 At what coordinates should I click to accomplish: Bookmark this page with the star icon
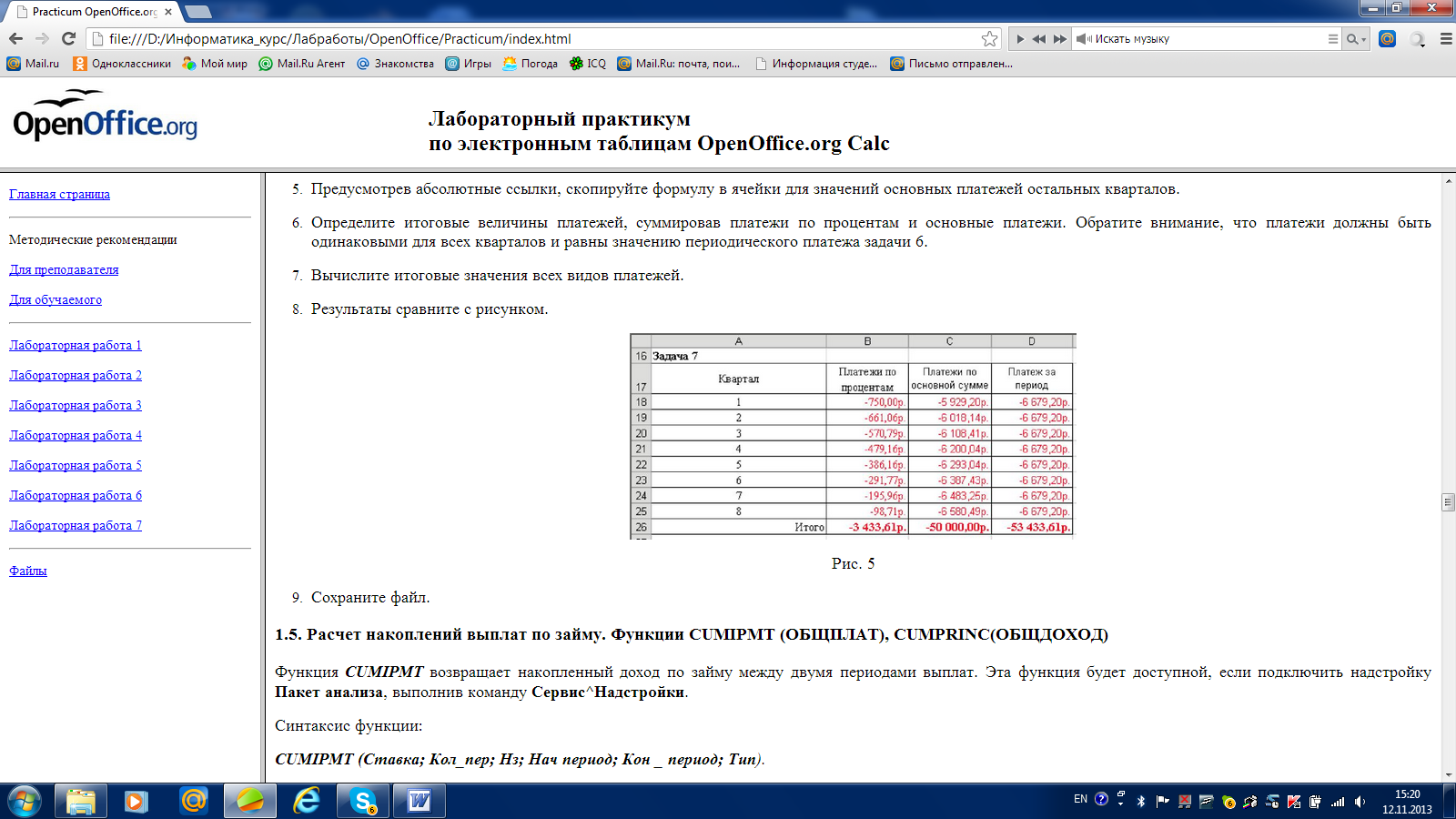click(x=989, y=38)
